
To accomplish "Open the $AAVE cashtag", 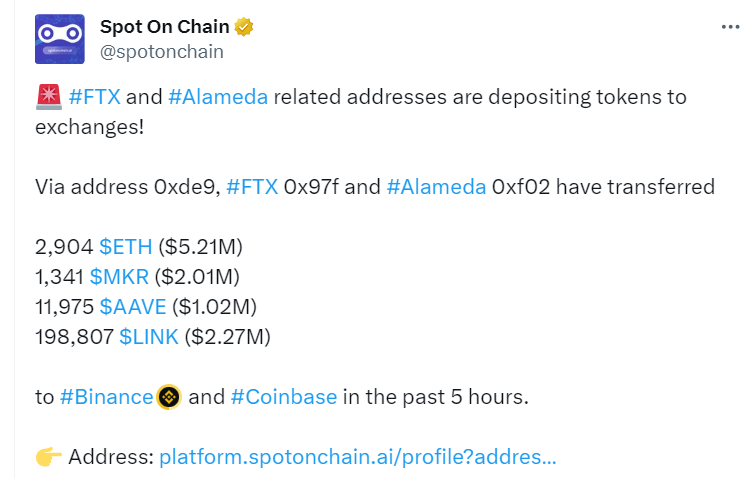I will pos(133,307).
